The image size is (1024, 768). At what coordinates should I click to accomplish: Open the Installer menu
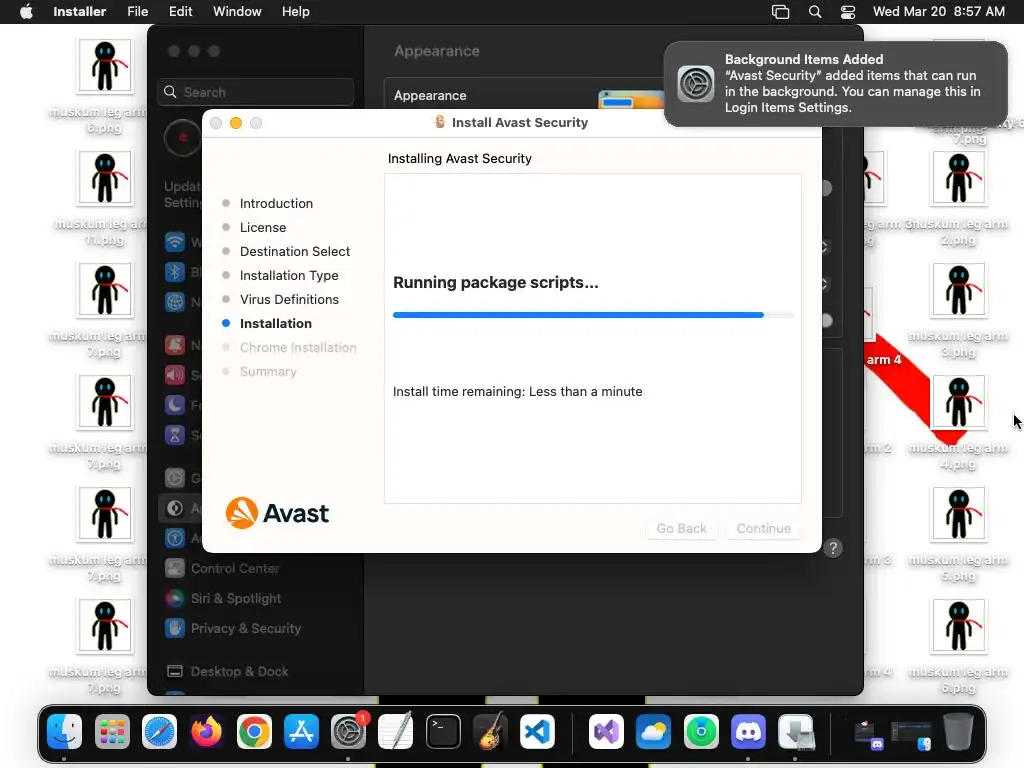[x=80, y=12]
